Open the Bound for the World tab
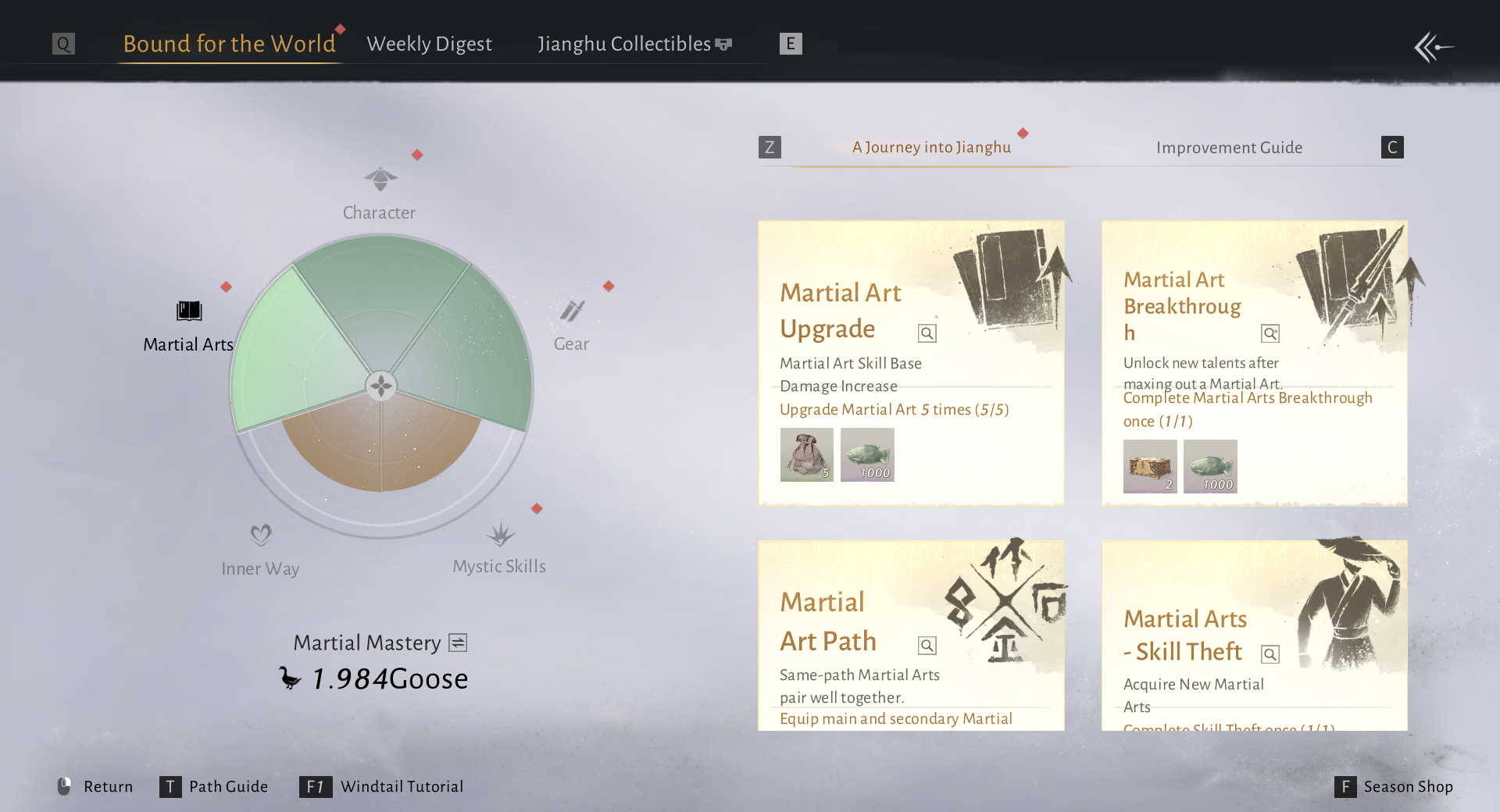This screenshot has height=812, width=1500. pyautogui.click(x=229, y=44)
